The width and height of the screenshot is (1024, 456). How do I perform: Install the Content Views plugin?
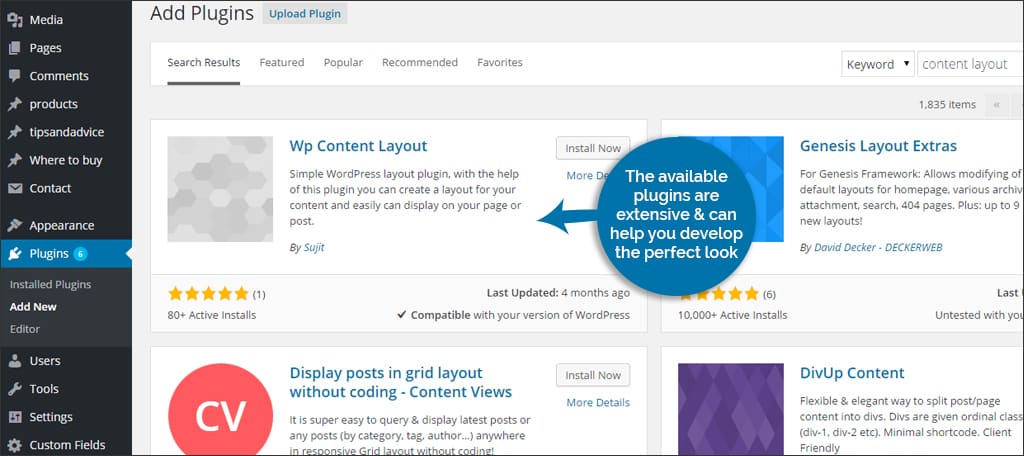pyautogui.click(x=593, y=375)
